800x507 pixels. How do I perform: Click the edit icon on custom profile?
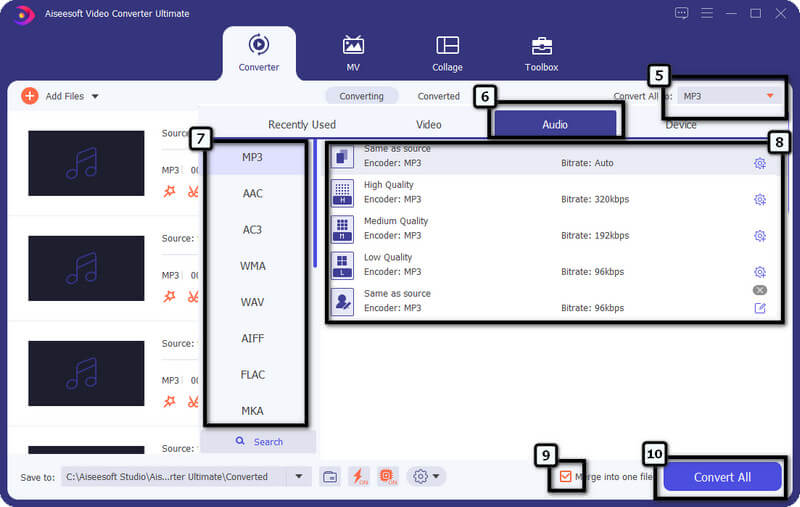[759, 308]
